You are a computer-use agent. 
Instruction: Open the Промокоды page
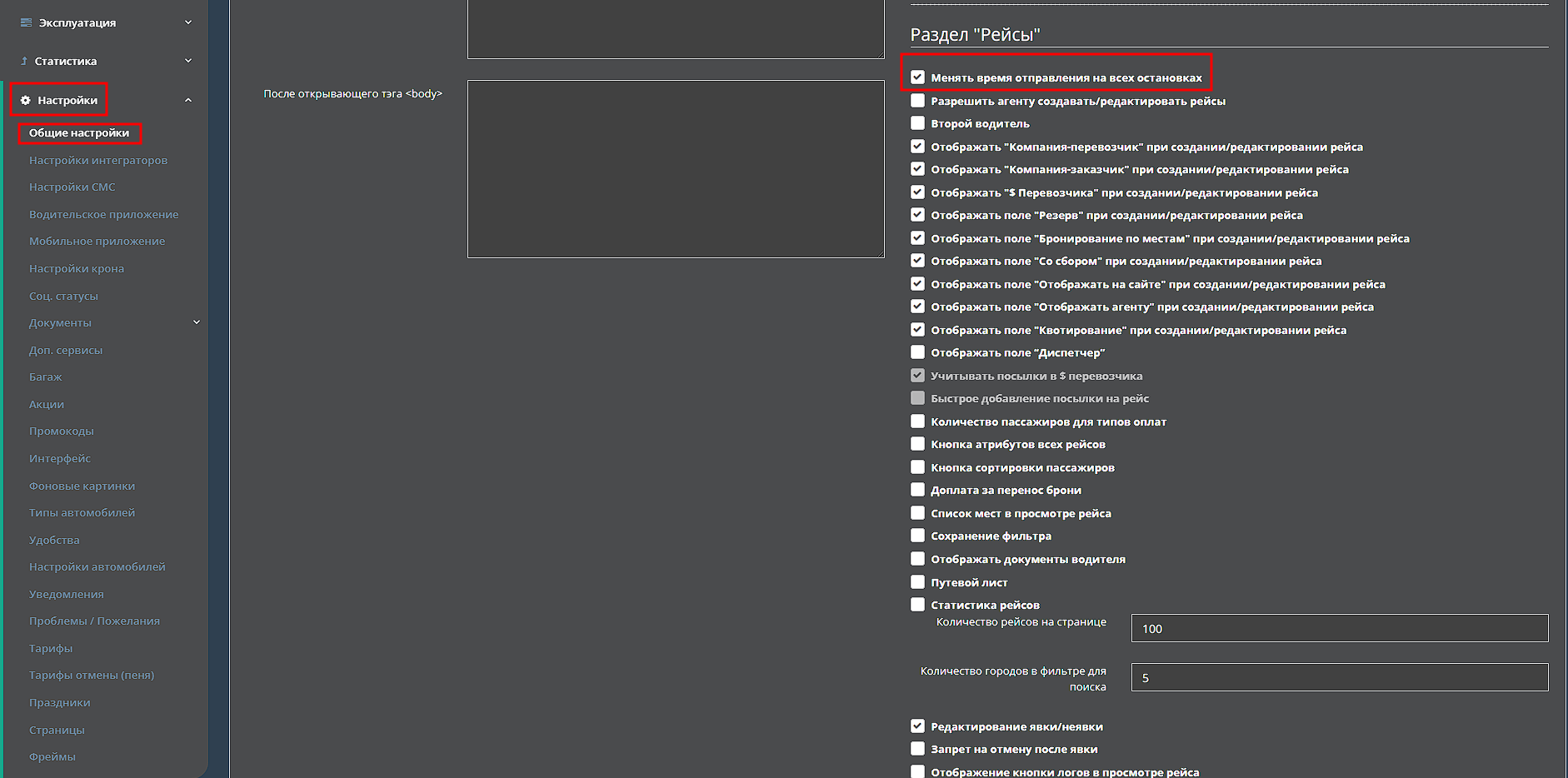coord(62,431)
